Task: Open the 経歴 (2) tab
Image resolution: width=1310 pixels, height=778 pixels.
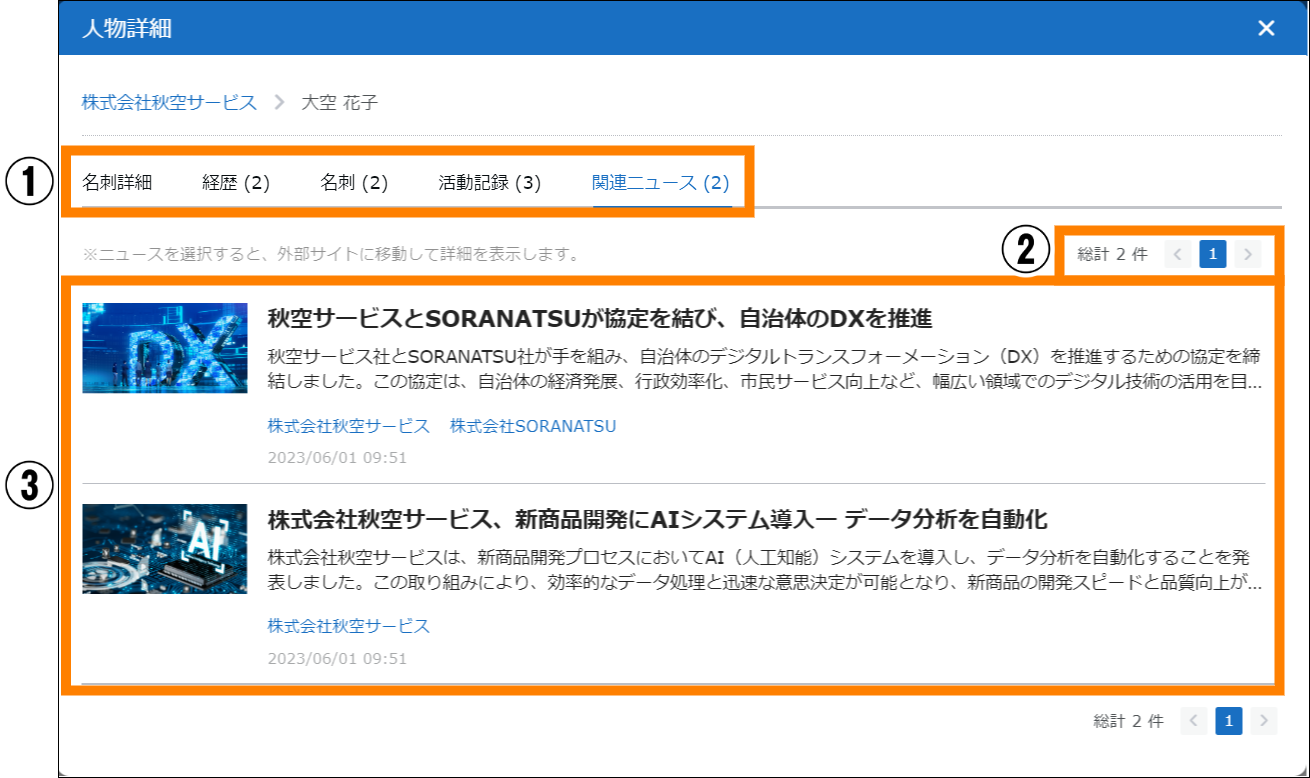Action: [x=236, y=183]
